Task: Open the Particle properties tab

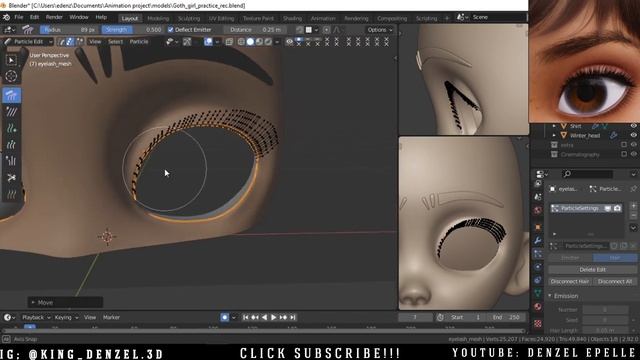Action: (x=538, y=253)
